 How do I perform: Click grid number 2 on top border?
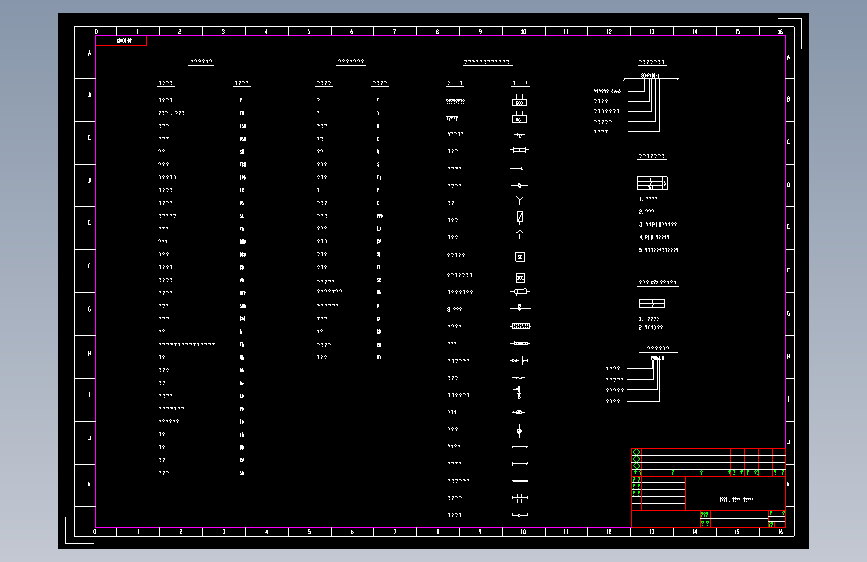click(180, 32)
